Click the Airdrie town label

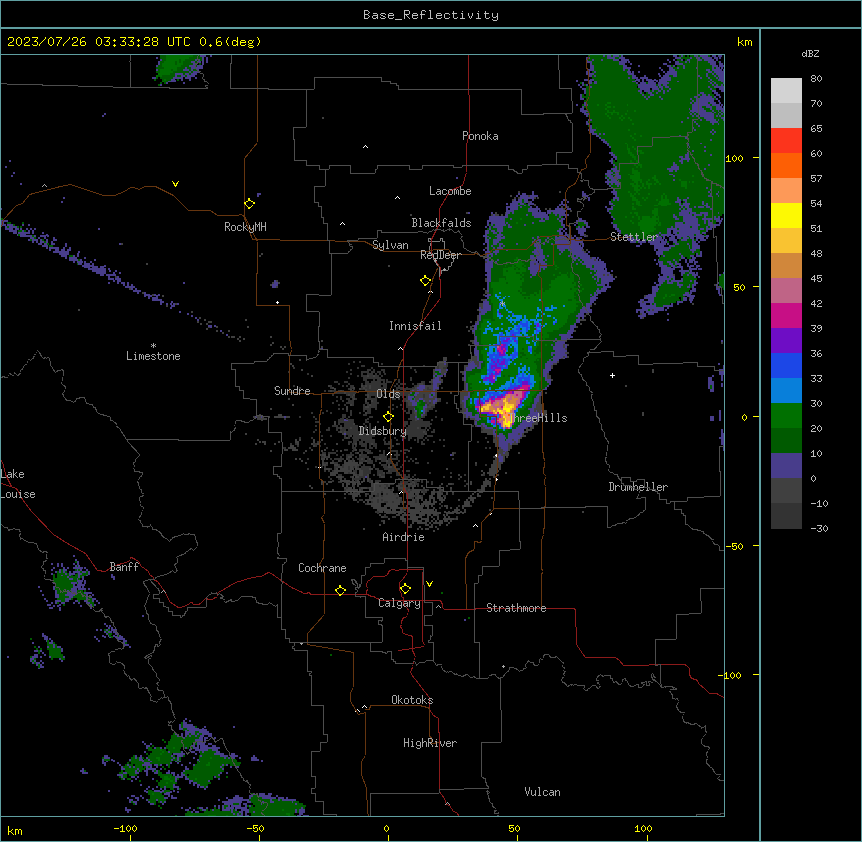(x=404, y=537)
